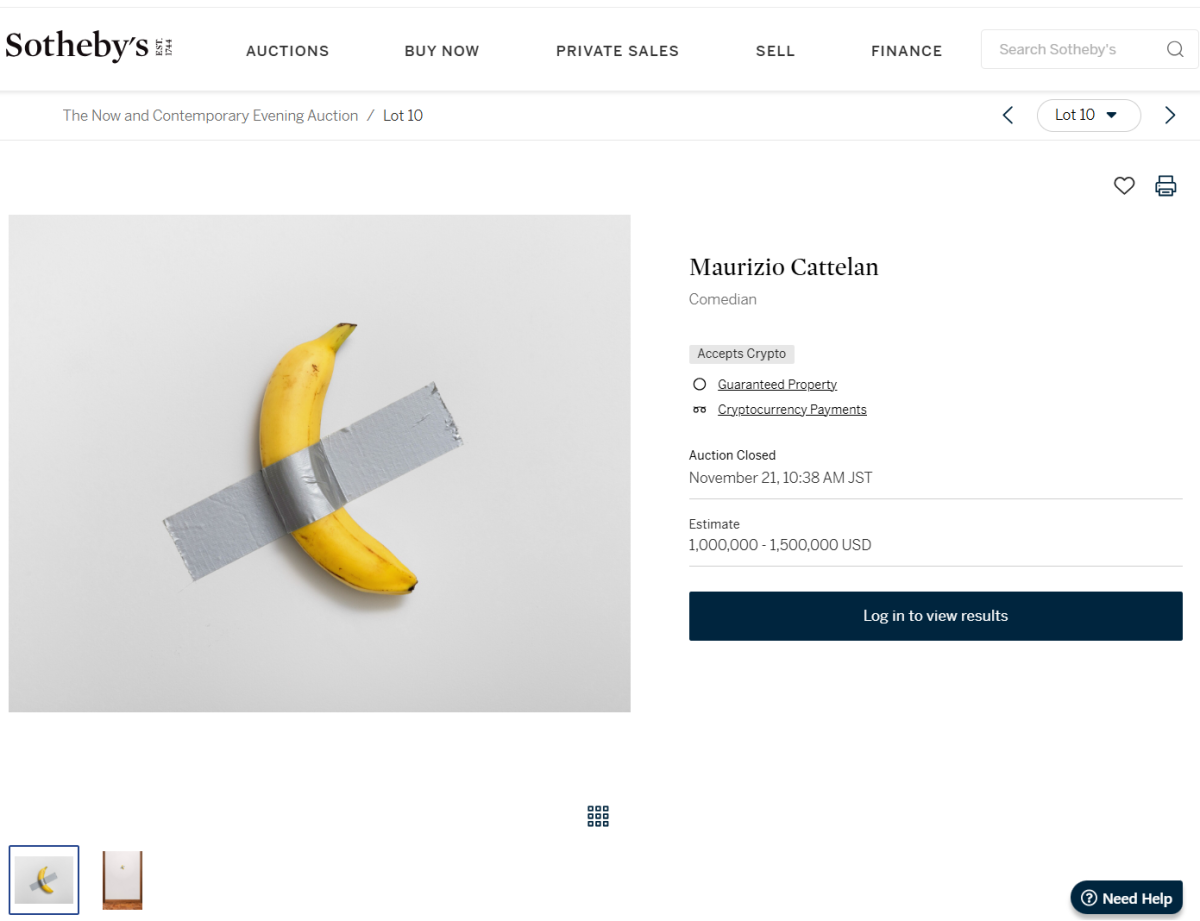Click the Cryptocurrency Payments glasses icon
The image size is (1200, 921).
click(x=699, y=409)
